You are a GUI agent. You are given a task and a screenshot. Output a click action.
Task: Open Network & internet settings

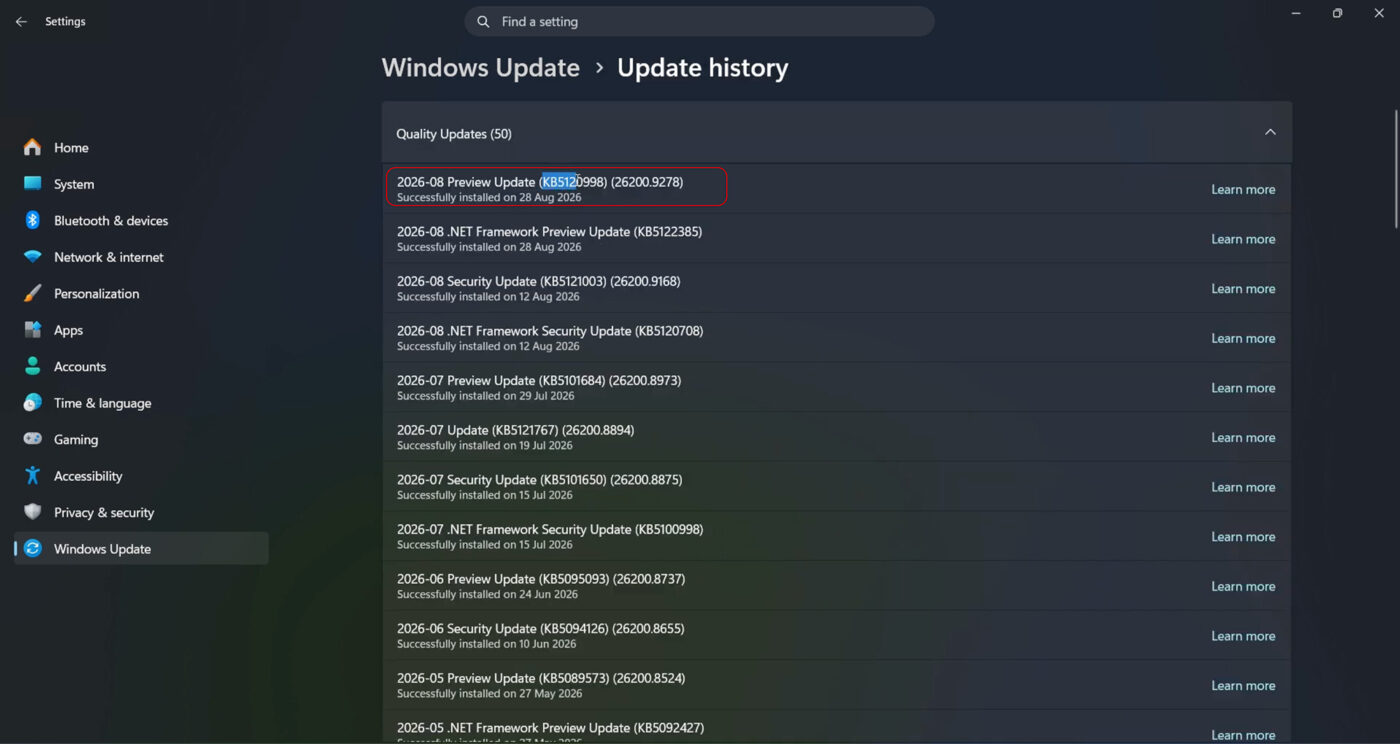click(141, 257)
